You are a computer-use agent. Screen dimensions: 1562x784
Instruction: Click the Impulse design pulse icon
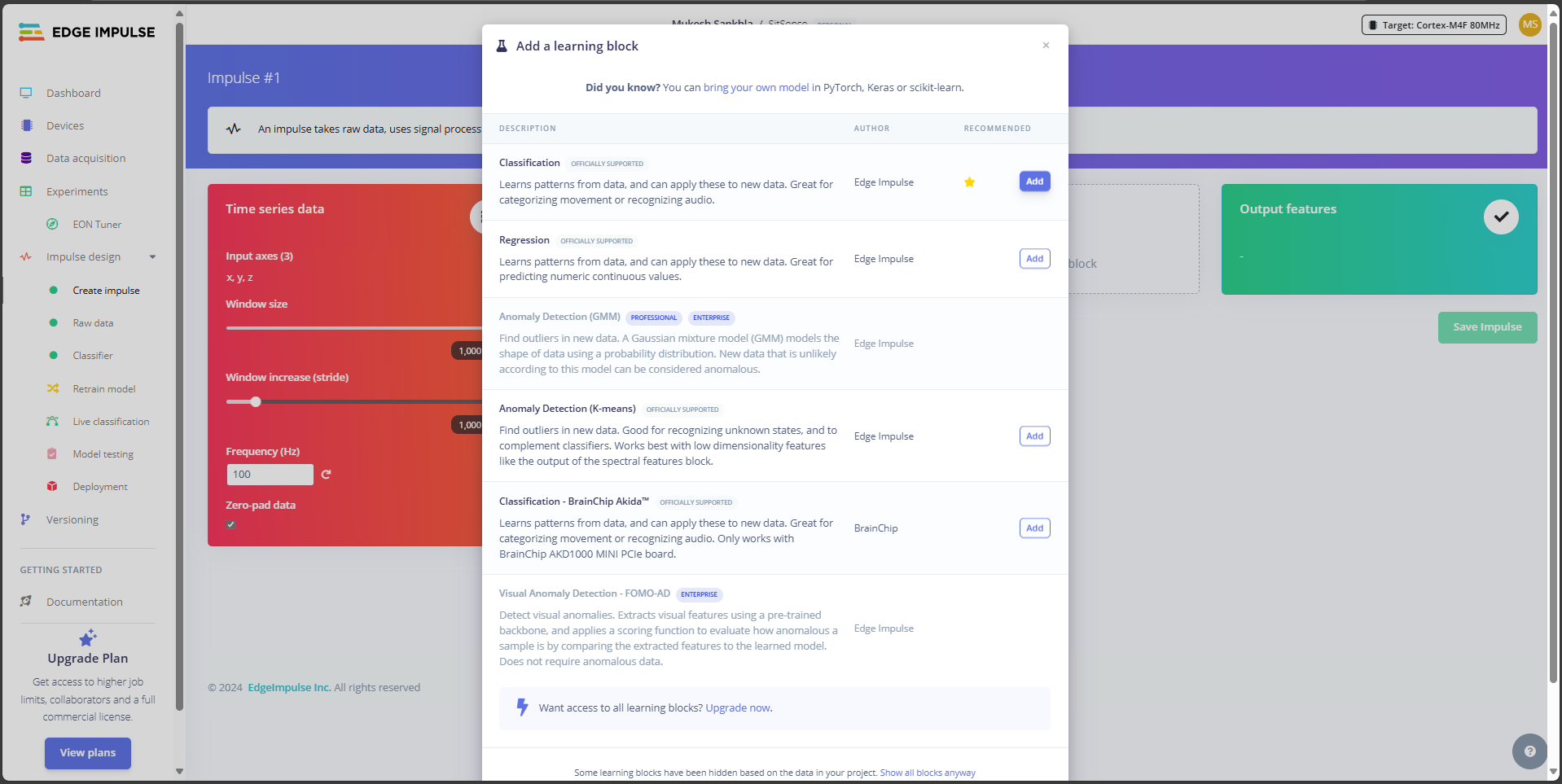pos(26,256)
